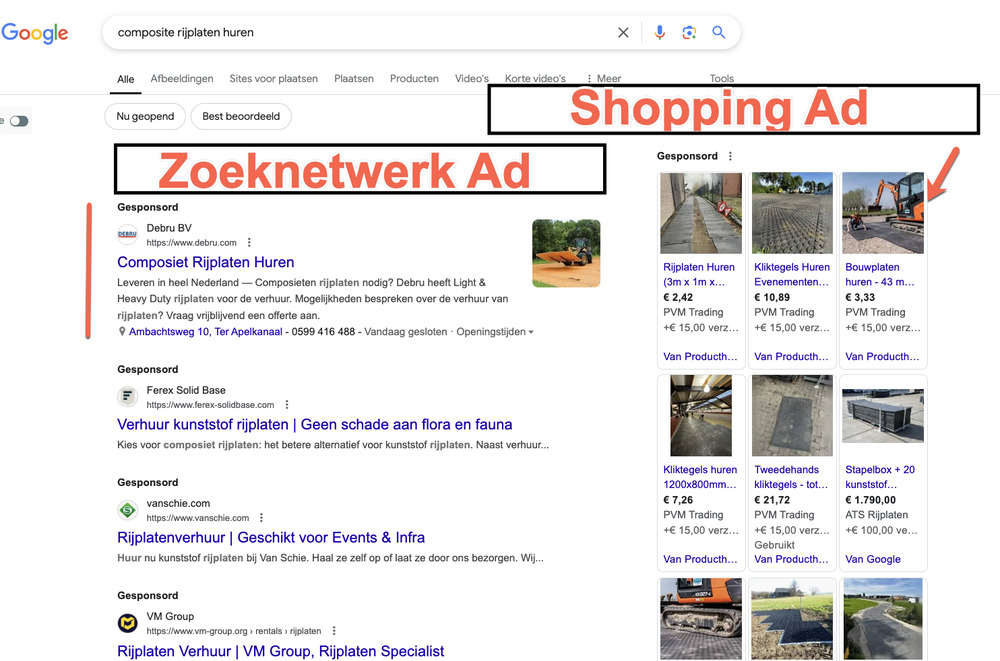
Task: Open Stapelbox + 20 kunststof product image
Action: coord(883,415)
